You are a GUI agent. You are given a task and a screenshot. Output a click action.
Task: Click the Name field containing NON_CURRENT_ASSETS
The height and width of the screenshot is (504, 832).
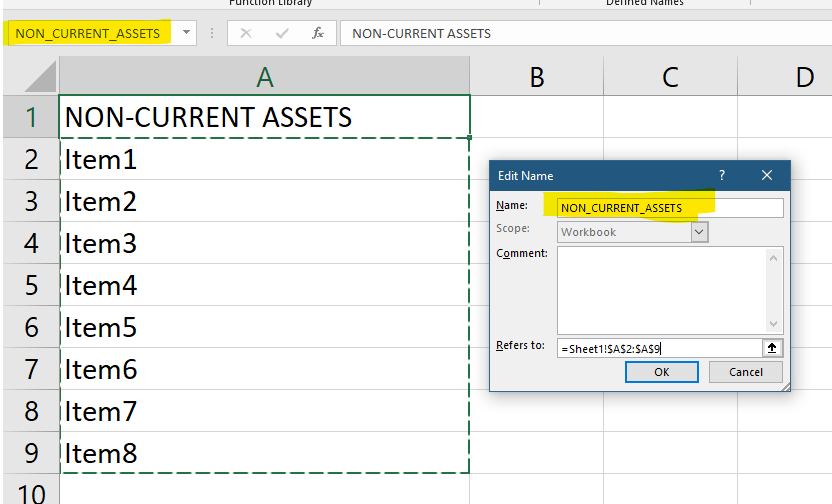pyautogui.click(x=670, y=207)
